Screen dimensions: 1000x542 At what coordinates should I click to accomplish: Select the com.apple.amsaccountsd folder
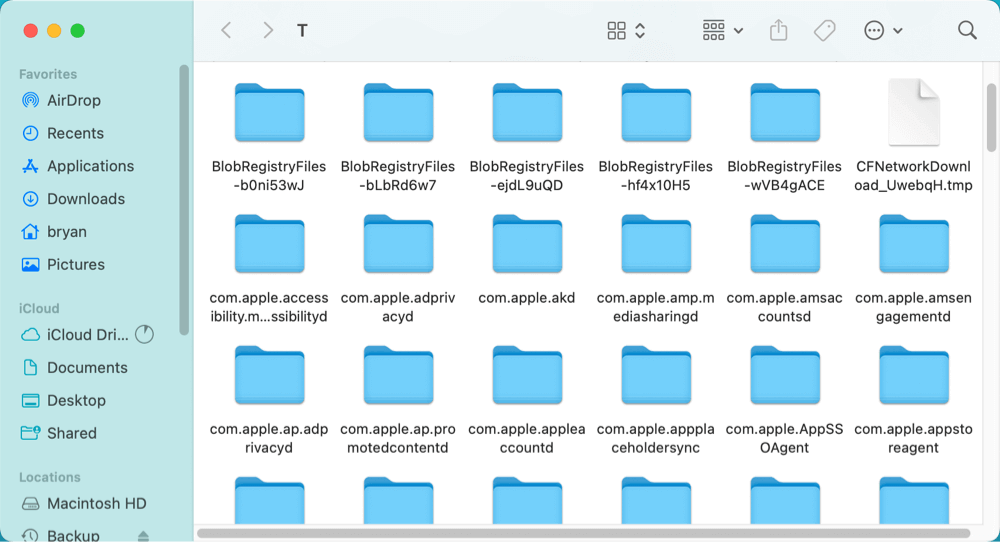coord(784,244)
